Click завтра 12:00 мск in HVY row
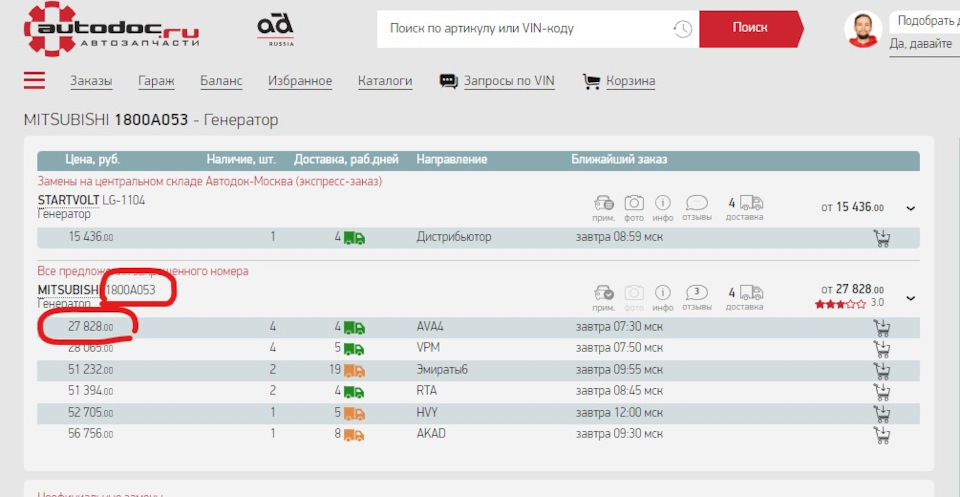The image size is (960, 497). pos(619,413)
